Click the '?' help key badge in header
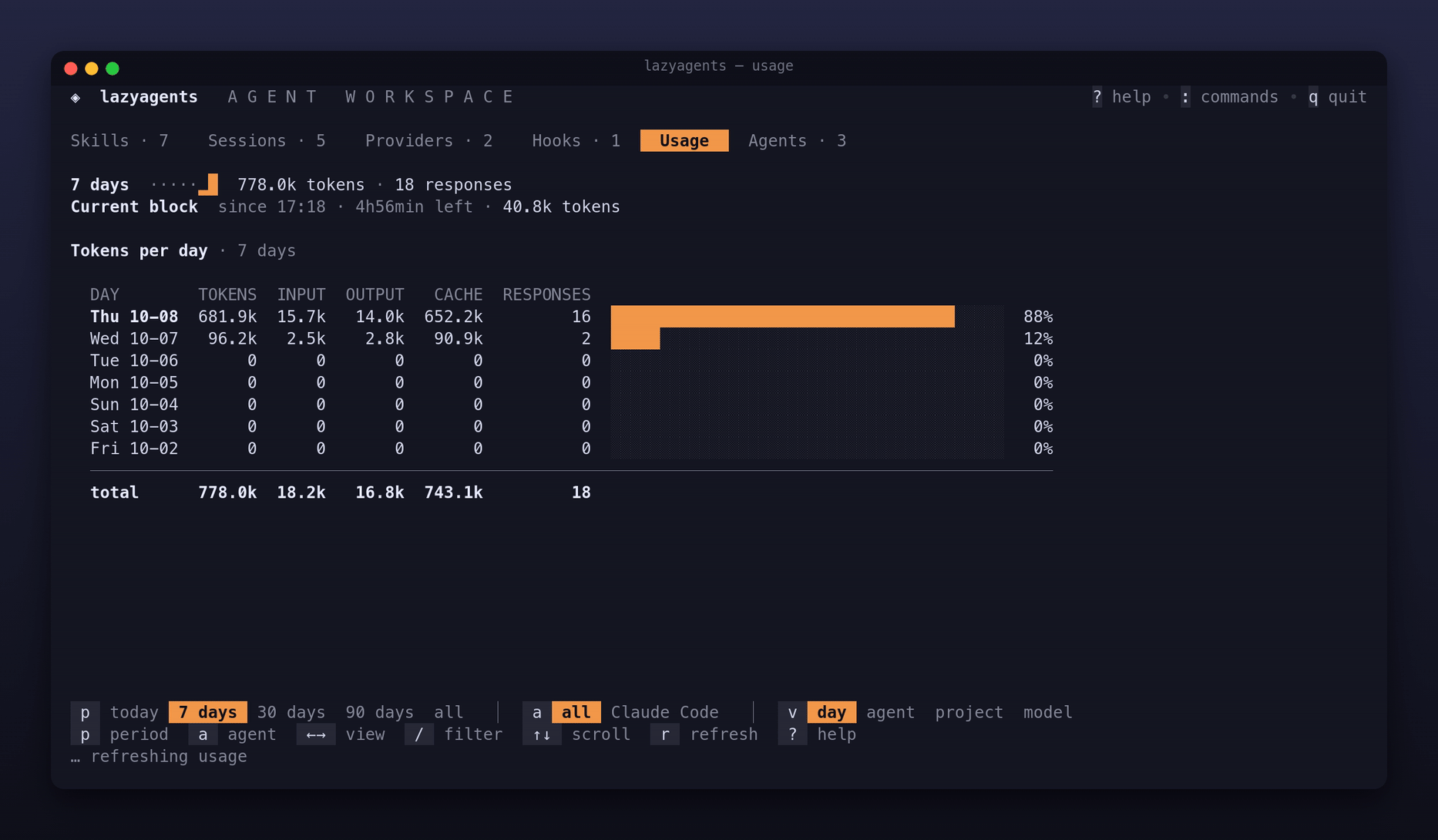The height and width of the screenshot is (840, 1438). click(1097, 97)
